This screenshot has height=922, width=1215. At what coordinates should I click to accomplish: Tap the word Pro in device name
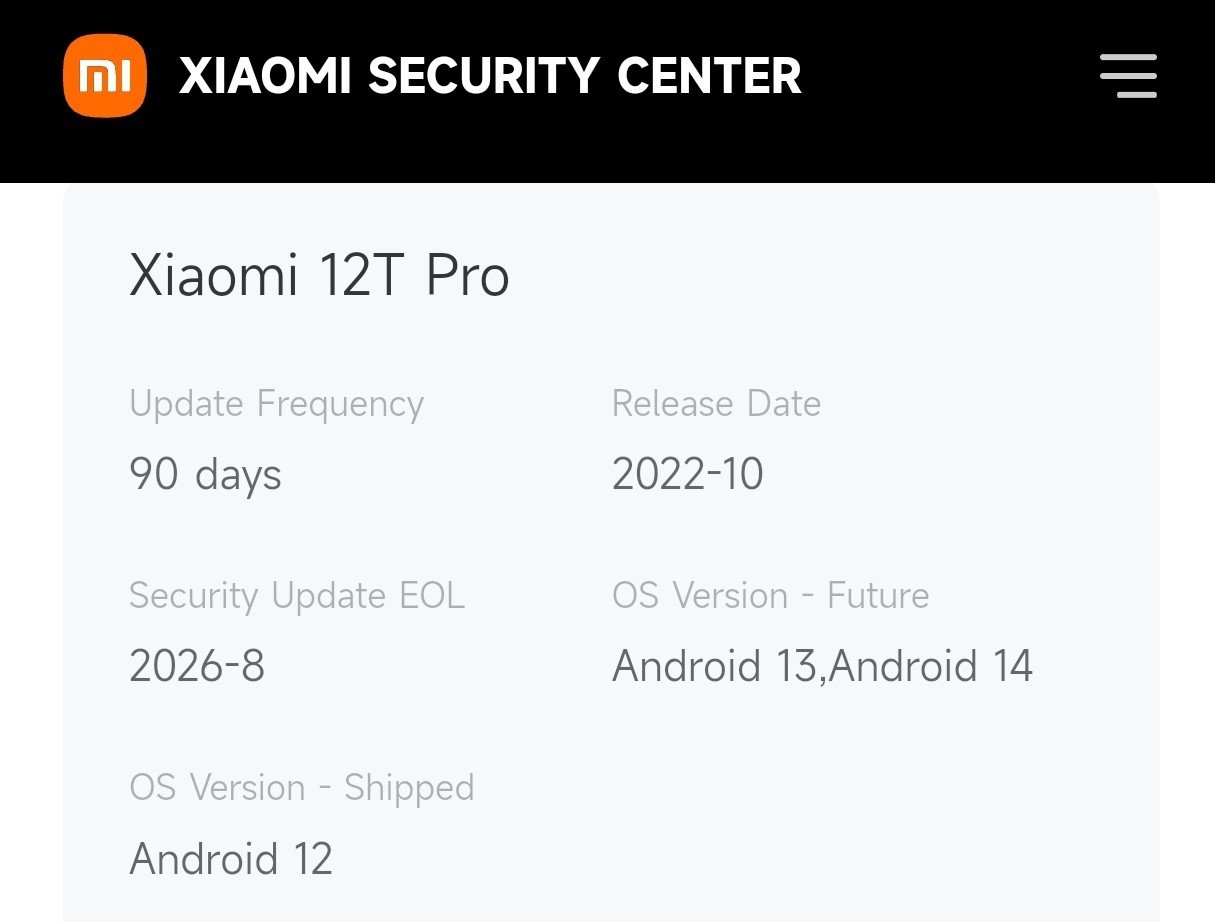click(468, 275)
